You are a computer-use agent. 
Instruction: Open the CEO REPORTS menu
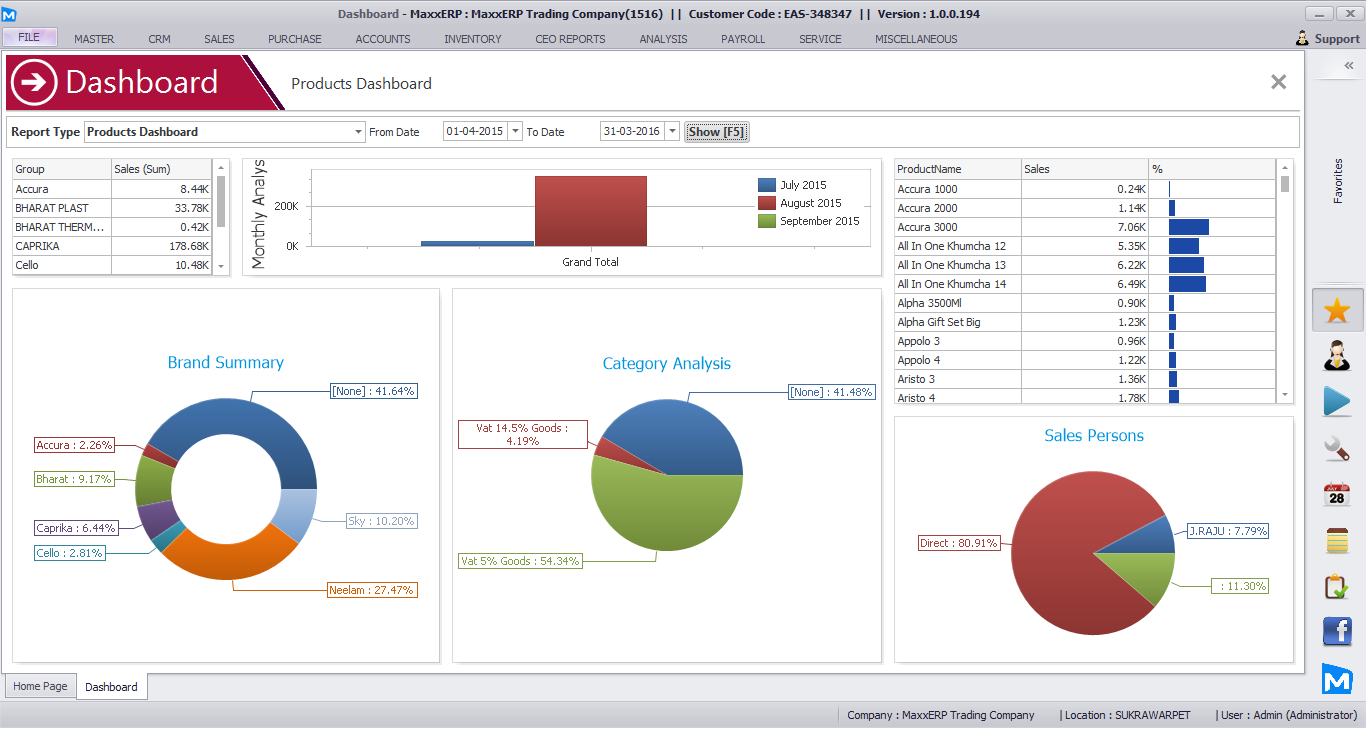pyautogui.click(x=570, y=39)
